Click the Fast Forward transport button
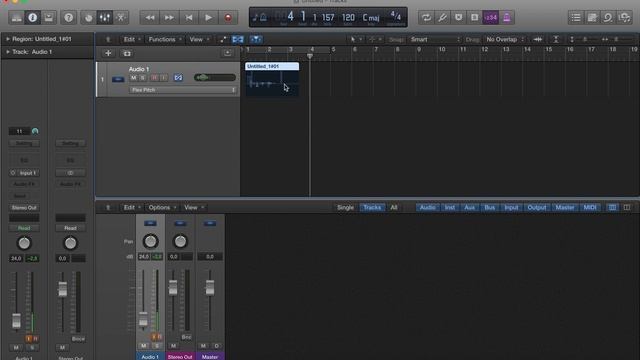 [169, 18]
